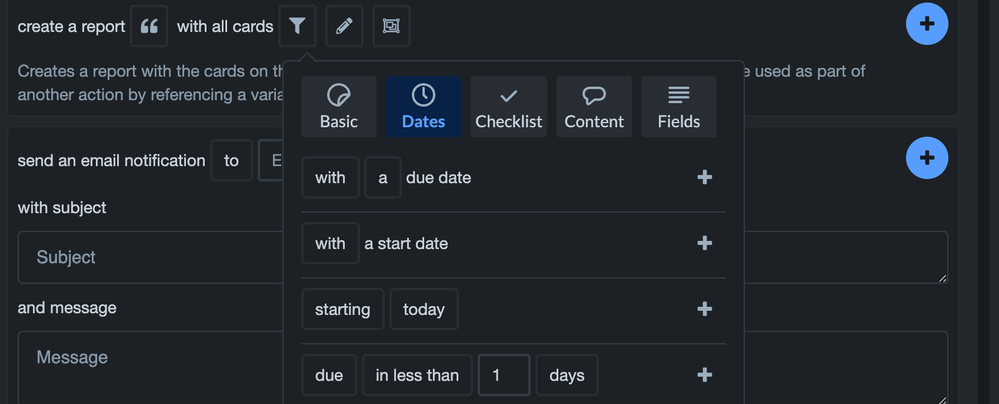Add the create a report action
999x404 pixels.
pyautogui.click(x=926, y=24)
